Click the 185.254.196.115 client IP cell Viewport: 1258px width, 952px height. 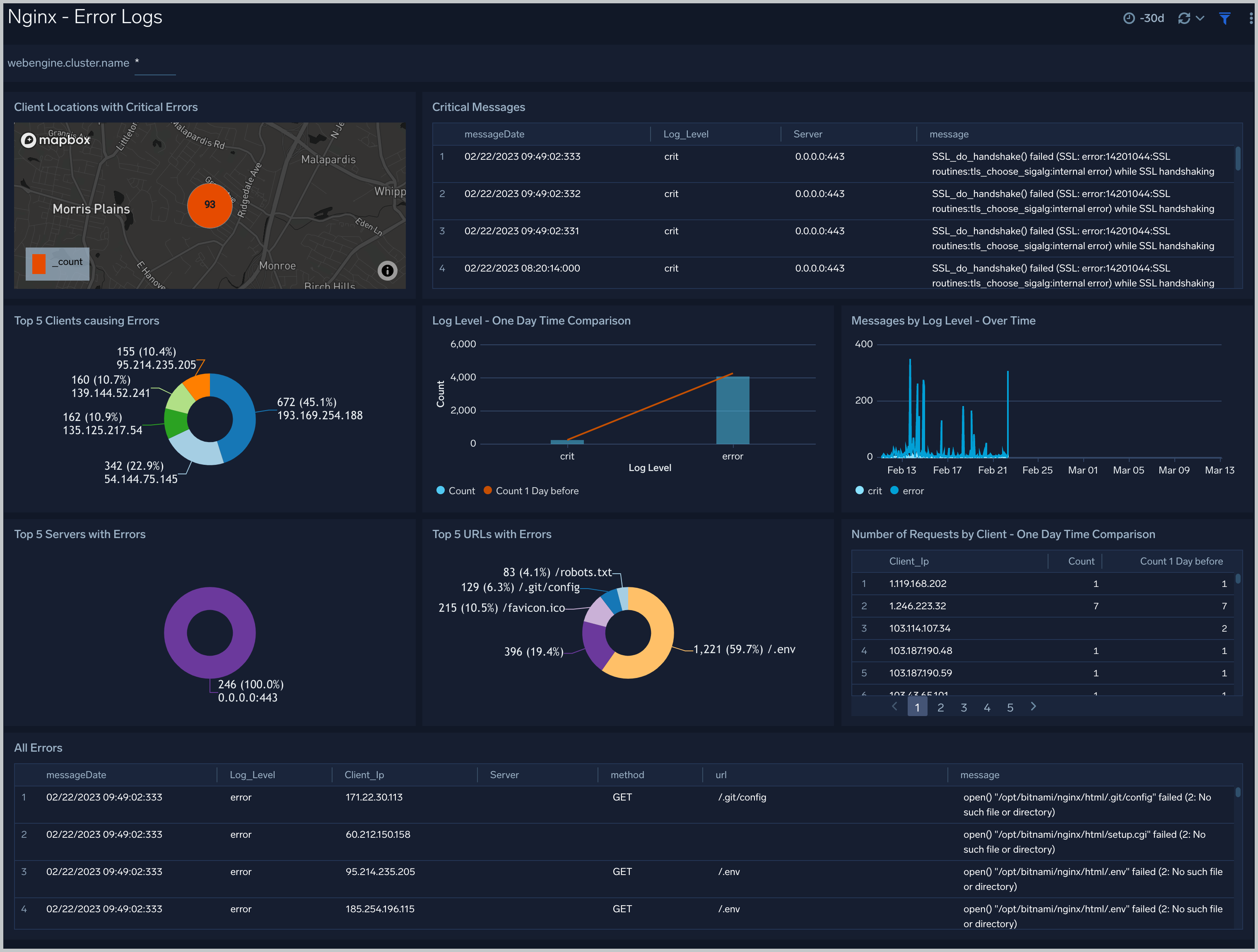click(x=379, y=909)
